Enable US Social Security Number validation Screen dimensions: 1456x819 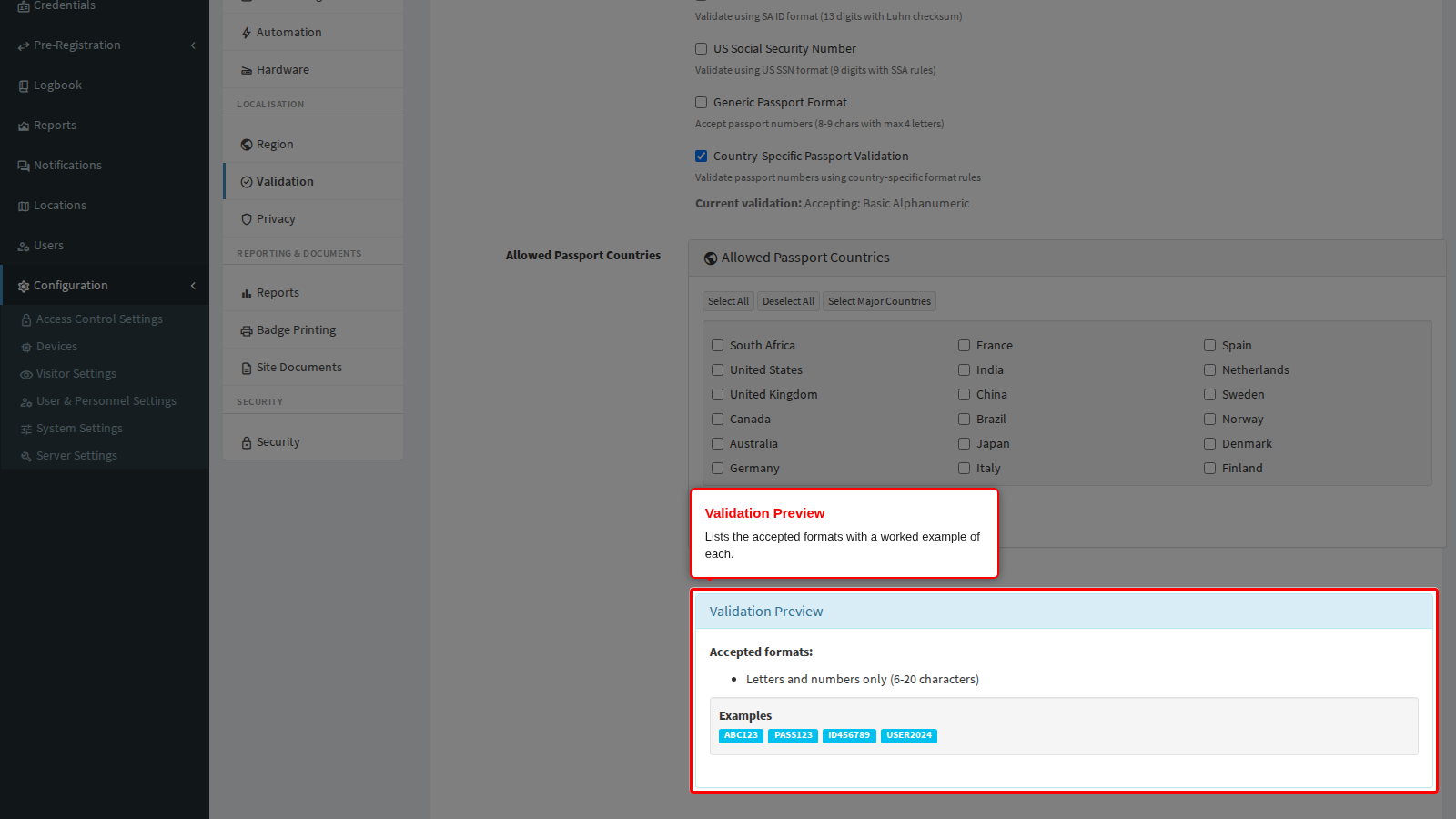pos(701,49)
